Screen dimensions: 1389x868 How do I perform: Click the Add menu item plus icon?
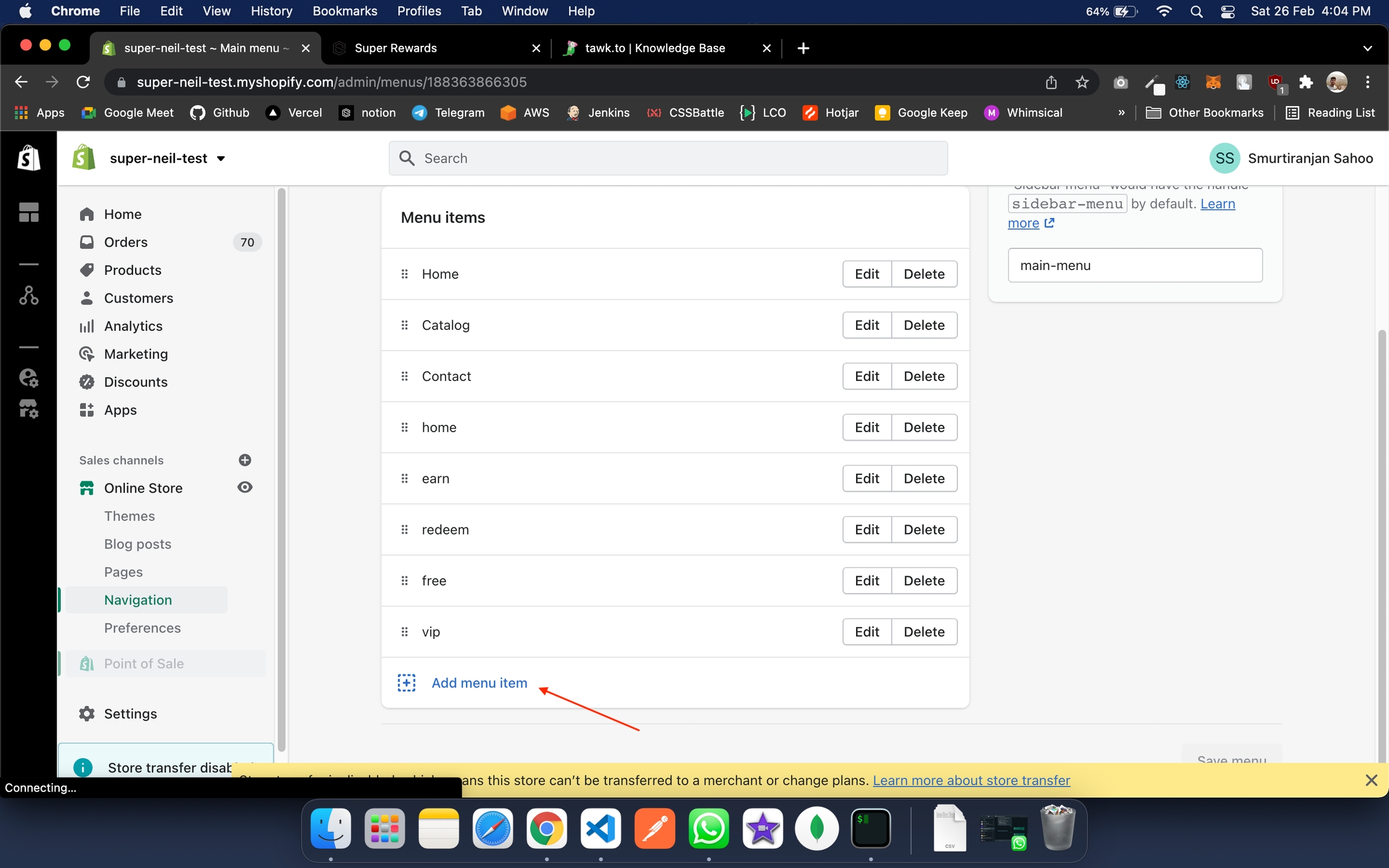coord(406,682)
